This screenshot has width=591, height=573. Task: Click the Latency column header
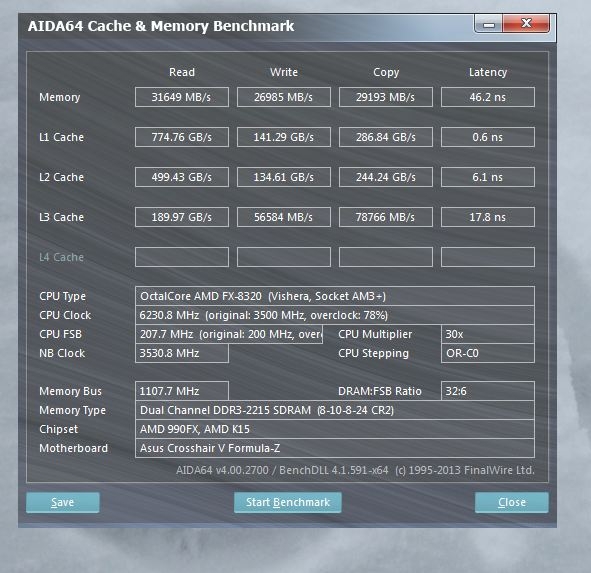click(488, 72)
